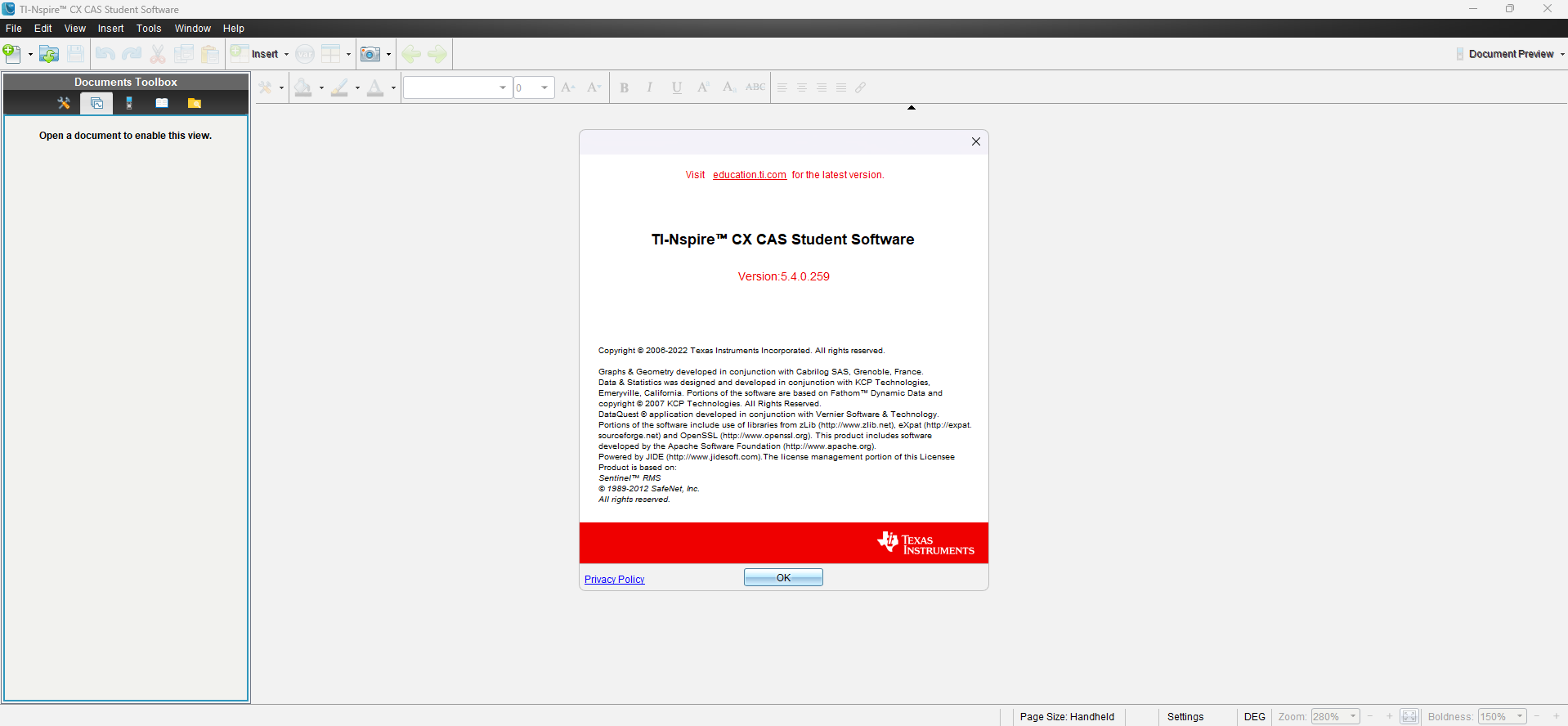Toggle bold text formatting
This screenshot has height=726, width=1568.
click(x=624, y=87)
